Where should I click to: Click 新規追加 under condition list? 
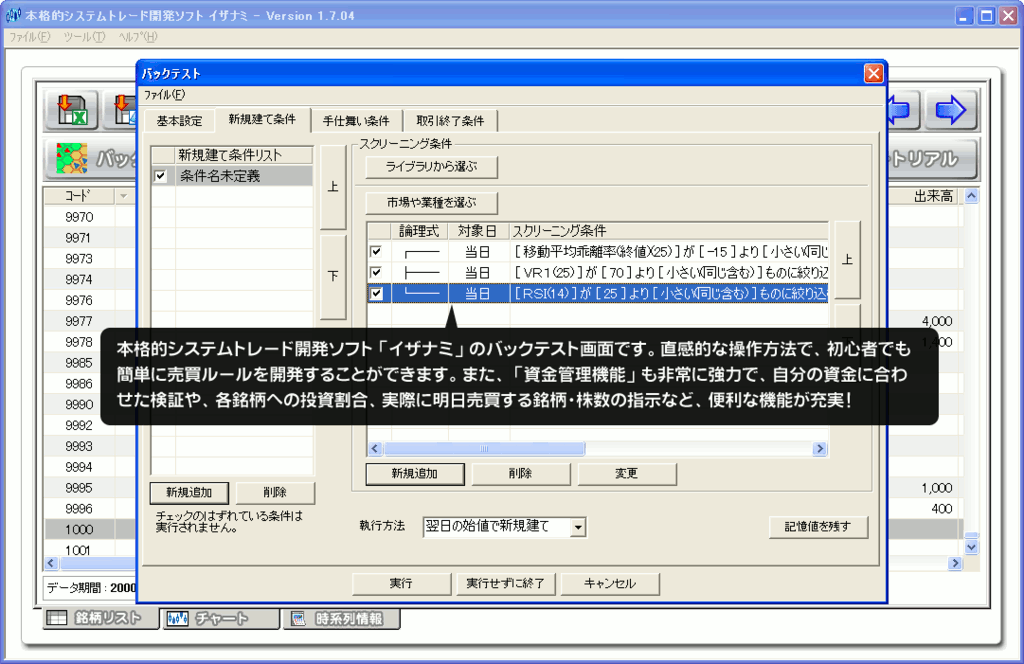click(x=189, y=492)
